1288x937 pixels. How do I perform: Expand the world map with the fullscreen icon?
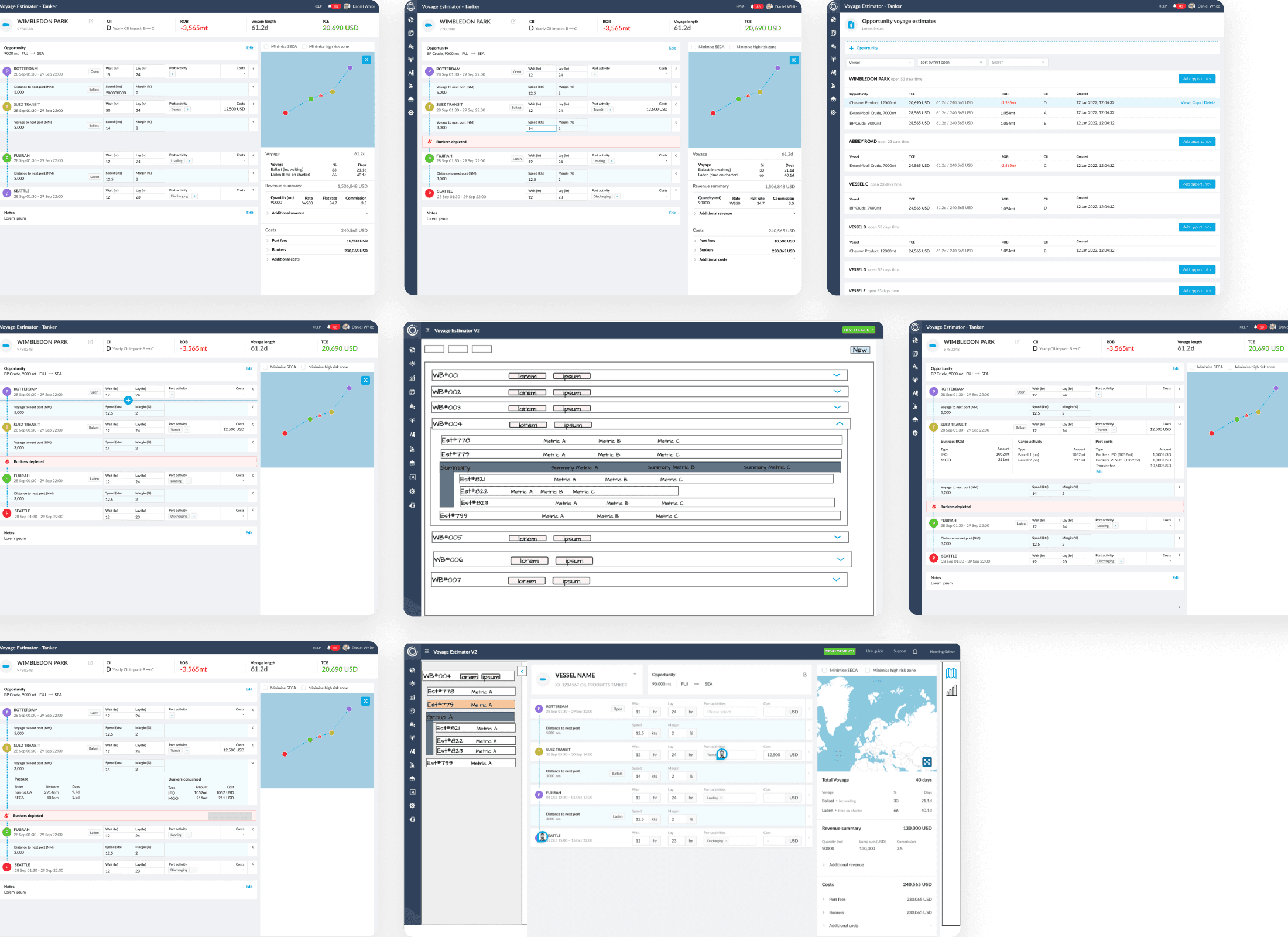pos(927,762)
